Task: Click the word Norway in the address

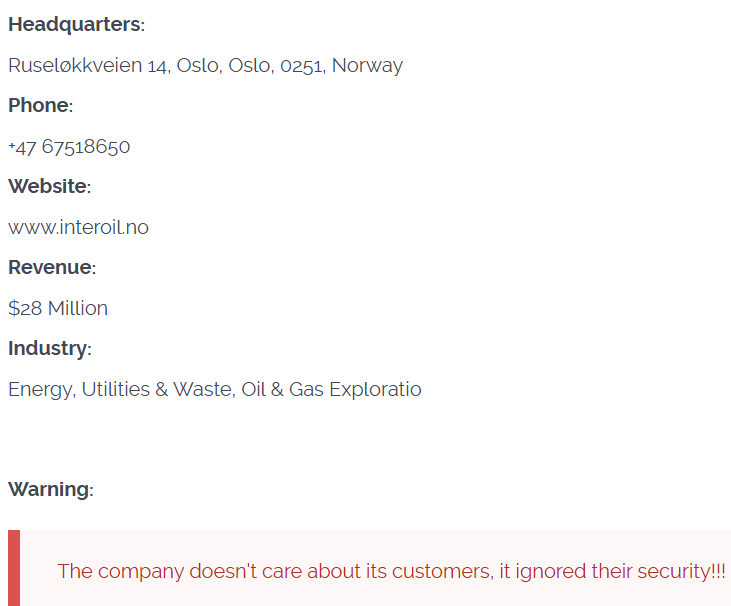Action: point(367,66)
